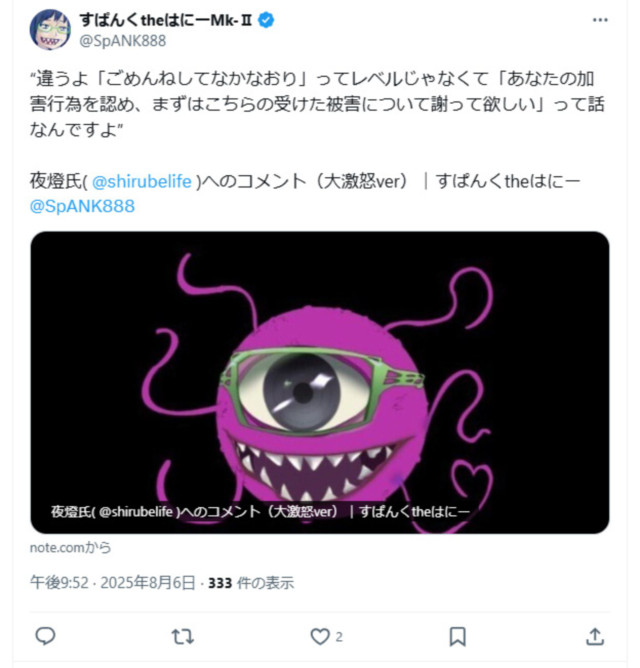This screenshot has height=668, width=640.
Task: Open the display name すぱんくtheはにーMk-Ⅱ
Action: coord(166,20)
